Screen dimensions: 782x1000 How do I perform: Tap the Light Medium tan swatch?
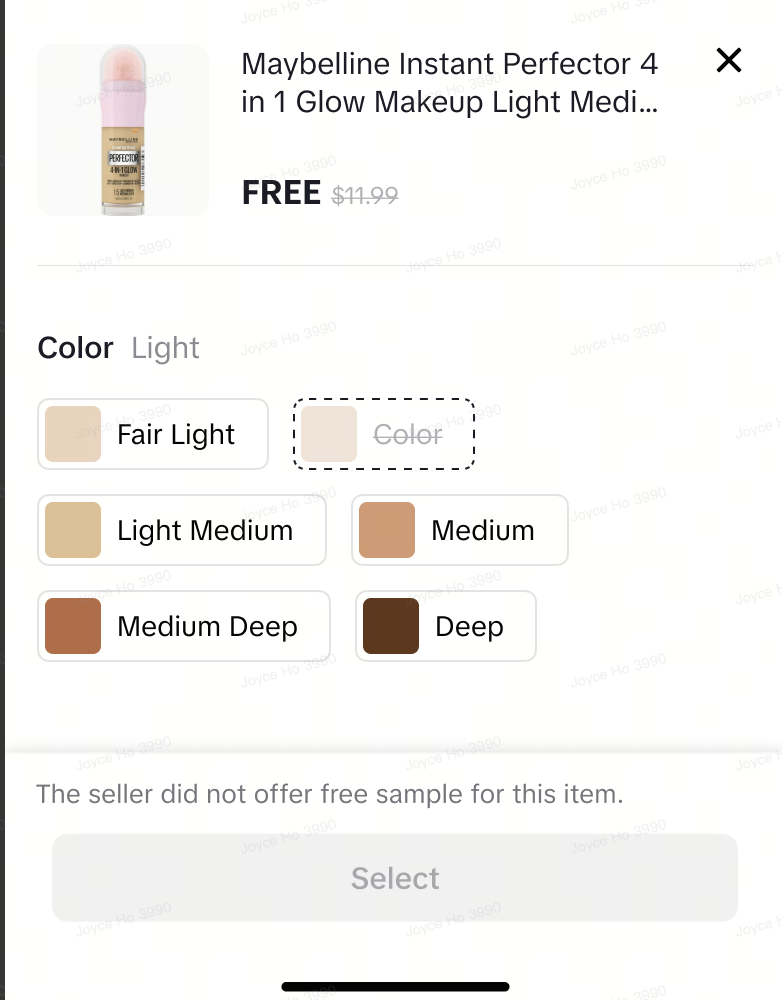coord(73,530)
